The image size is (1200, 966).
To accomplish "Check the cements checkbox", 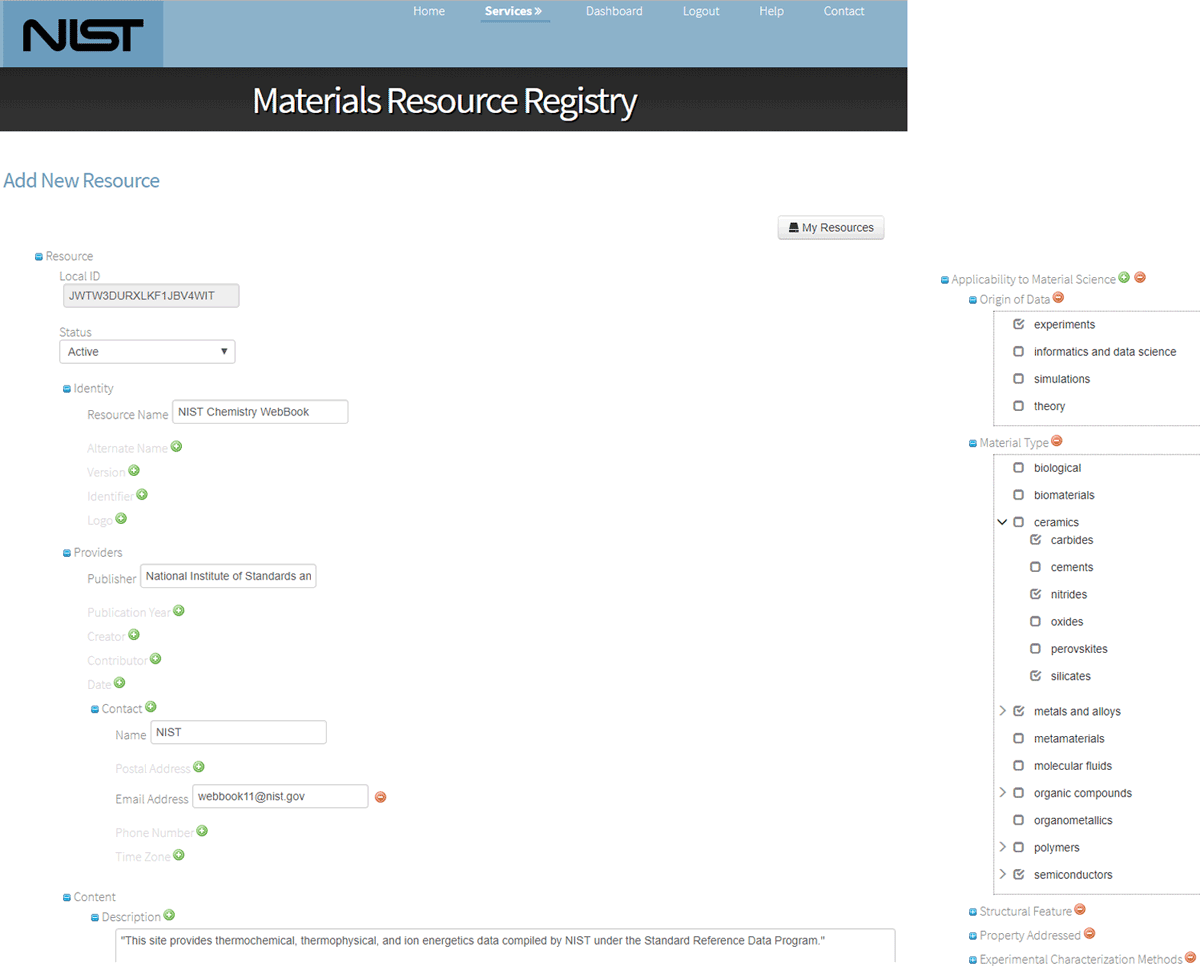I will click(x=1036, y=567).
